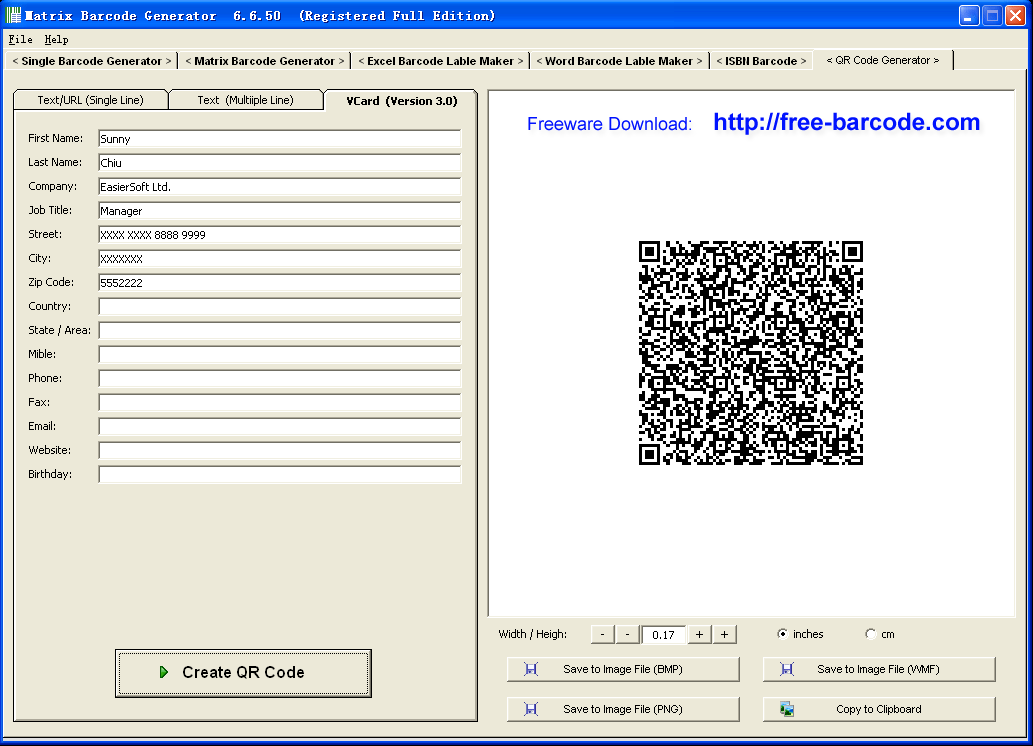Minimize the Matrix Barcode Generator window

(x=968, y=16)
